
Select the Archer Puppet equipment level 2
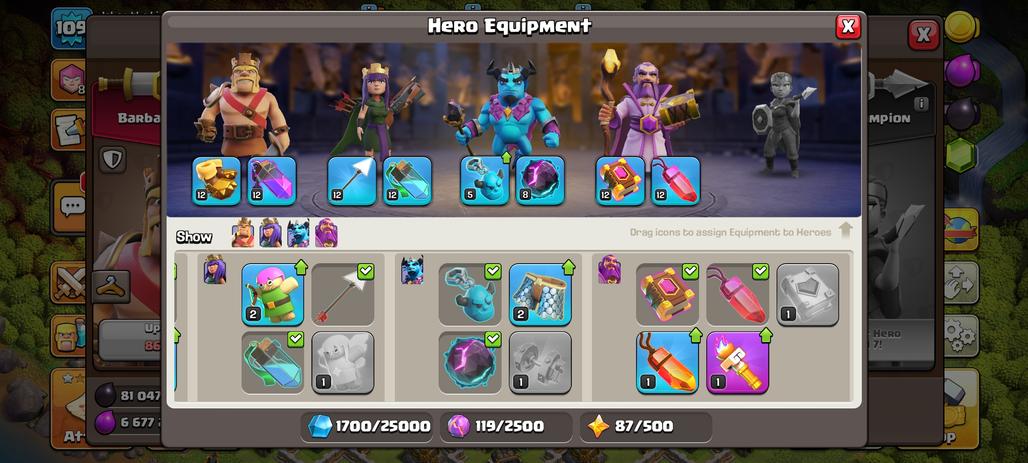[x=273, y=294]
